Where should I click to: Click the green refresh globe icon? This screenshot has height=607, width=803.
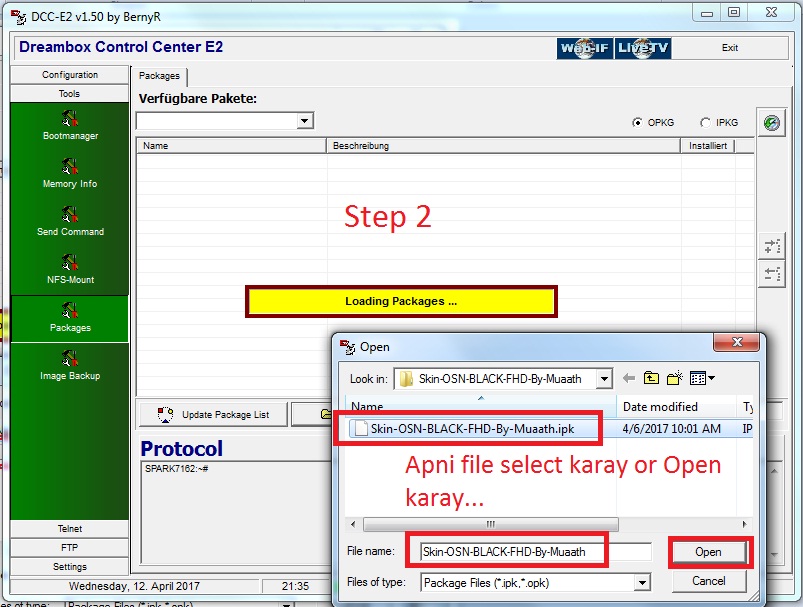pyautogui.click(x=771, y=123)
